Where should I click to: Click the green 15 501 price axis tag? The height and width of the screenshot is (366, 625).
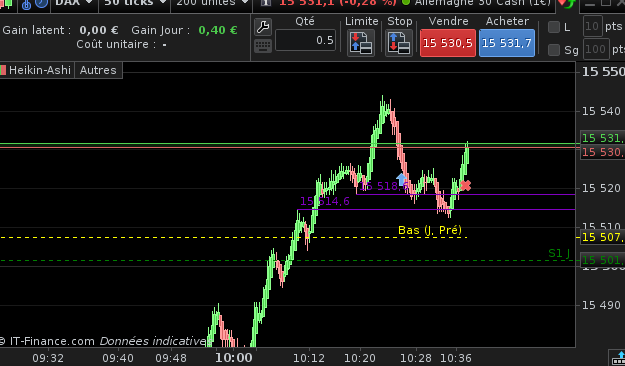pos(603,260)
